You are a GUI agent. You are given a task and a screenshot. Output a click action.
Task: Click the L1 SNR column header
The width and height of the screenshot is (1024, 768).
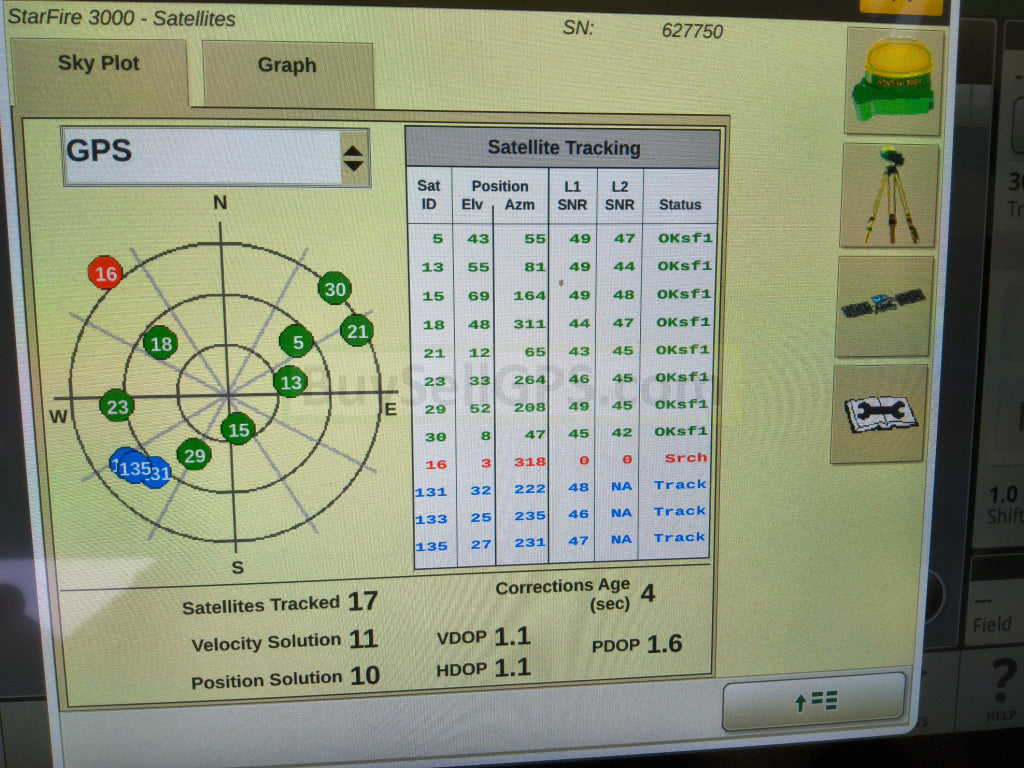(572, 195)
